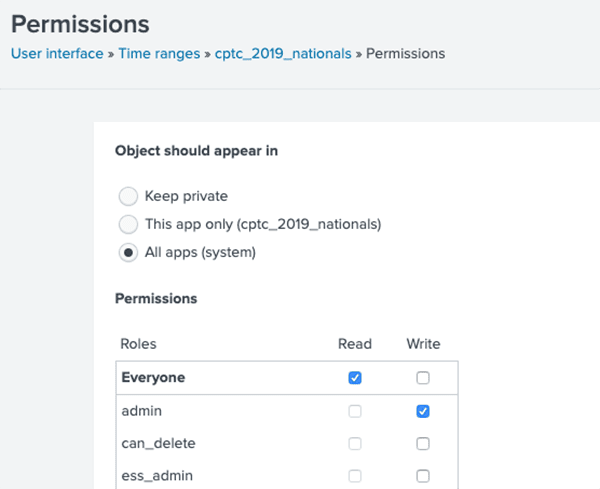
Task: Click the All apps (system) label
Action: pyautogui.click(x=200, y=253)
